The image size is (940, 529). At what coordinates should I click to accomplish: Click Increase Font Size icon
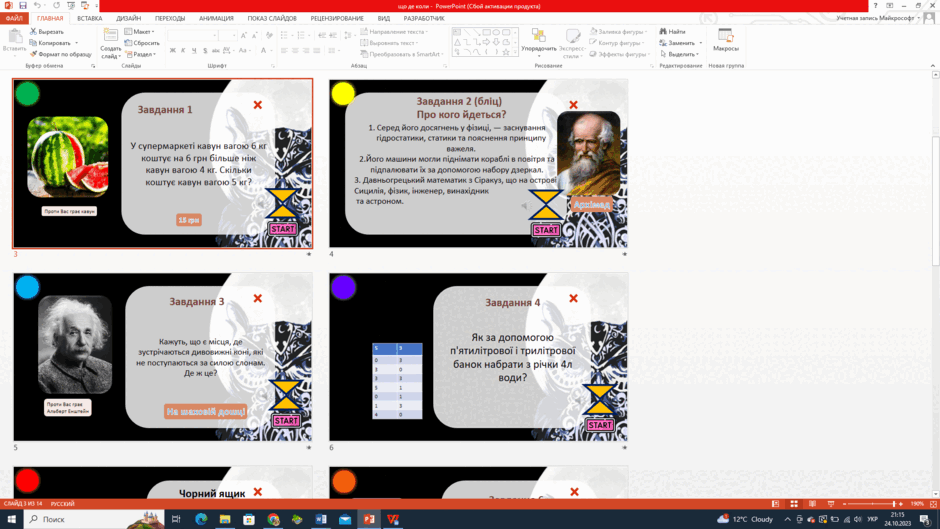(243, 36)
